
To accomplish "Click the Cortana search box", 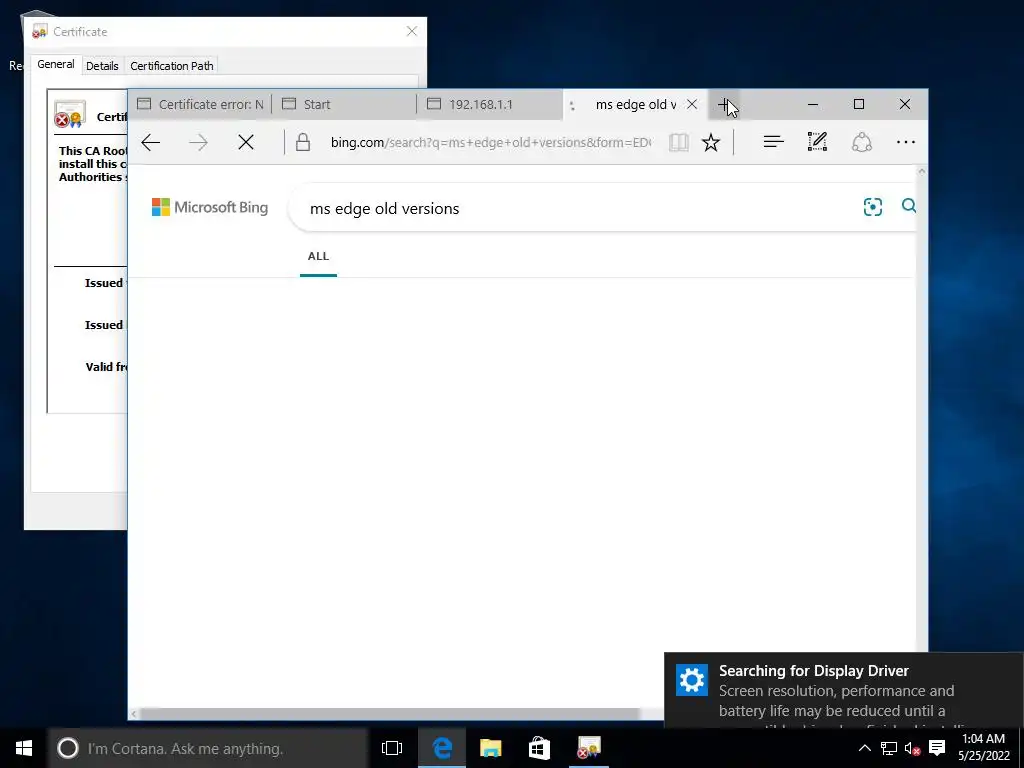I will point(208,748).
